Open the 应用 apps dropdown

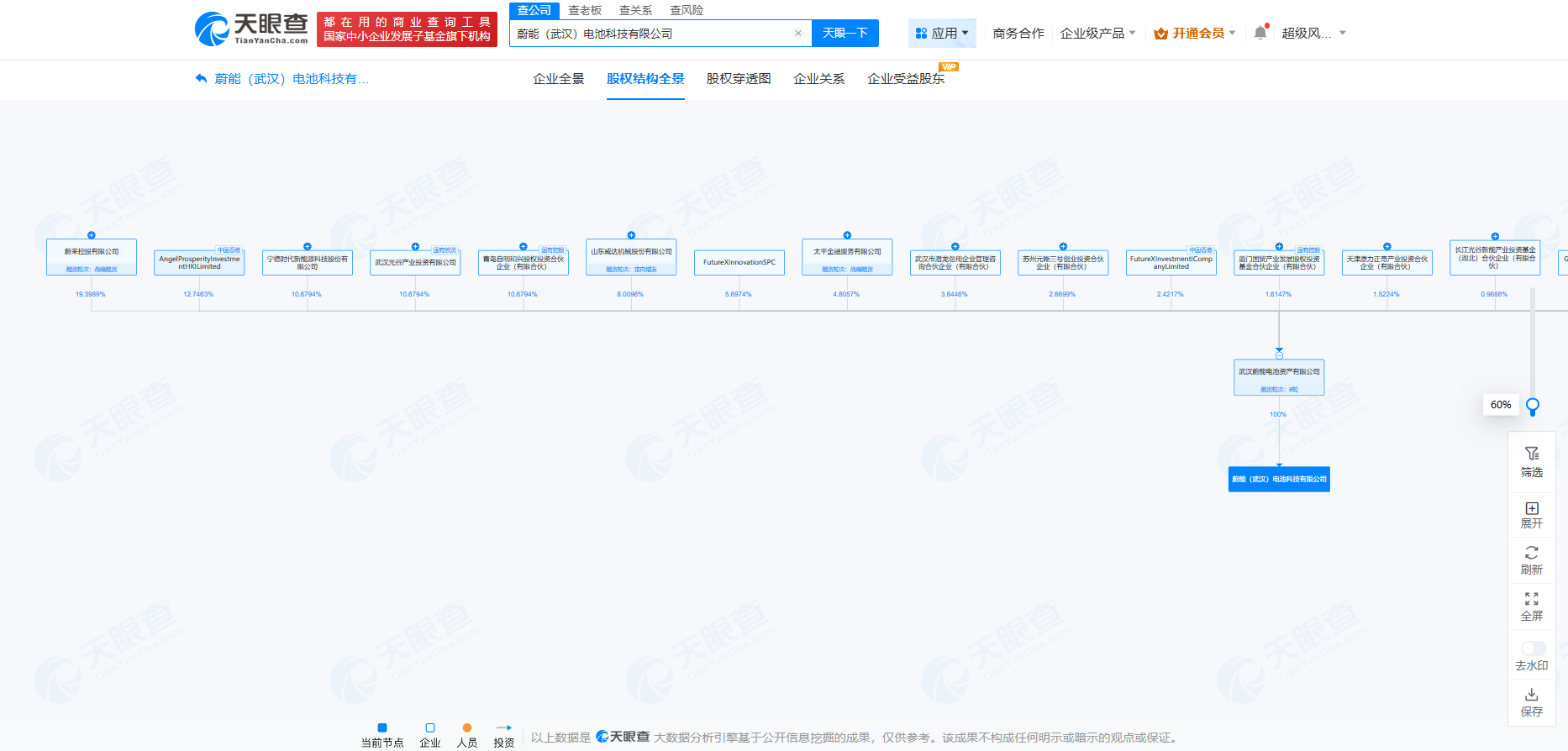pos(942,34)
